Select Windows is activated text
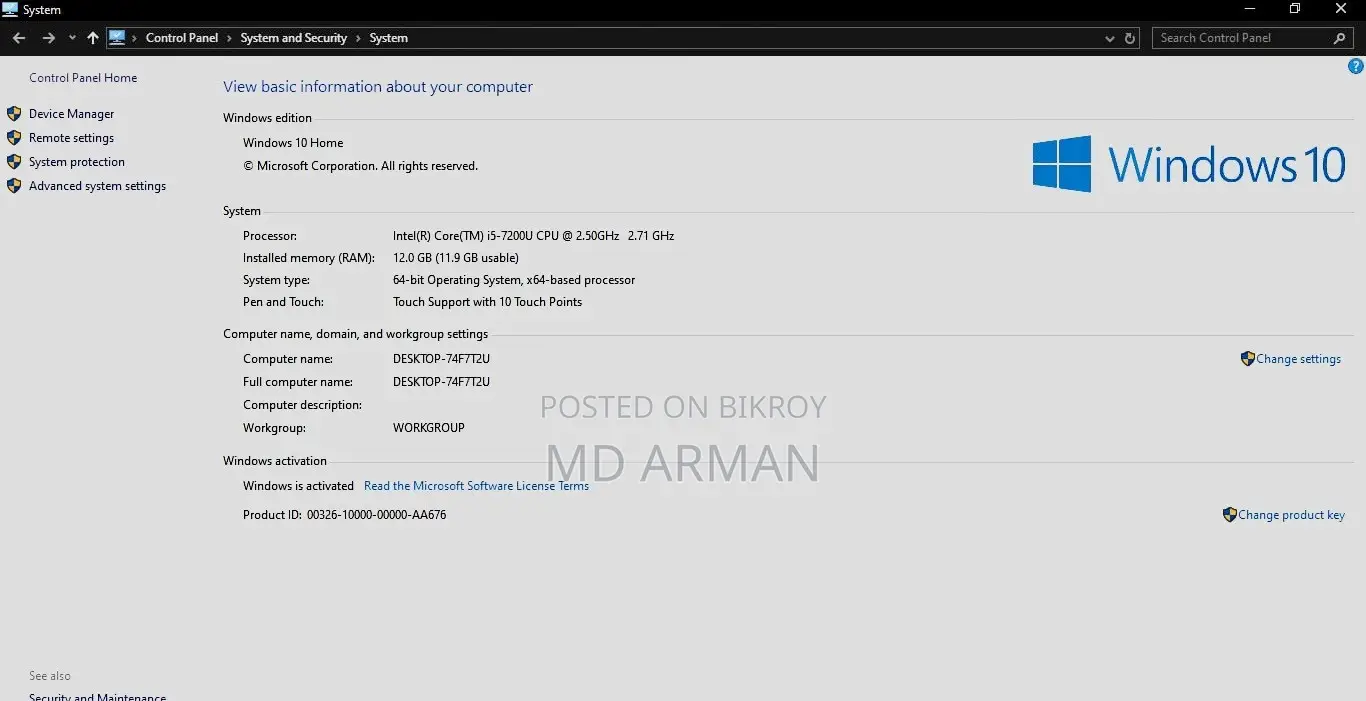The height and width of the screenshot is (701, 1366). pos(298,486)
